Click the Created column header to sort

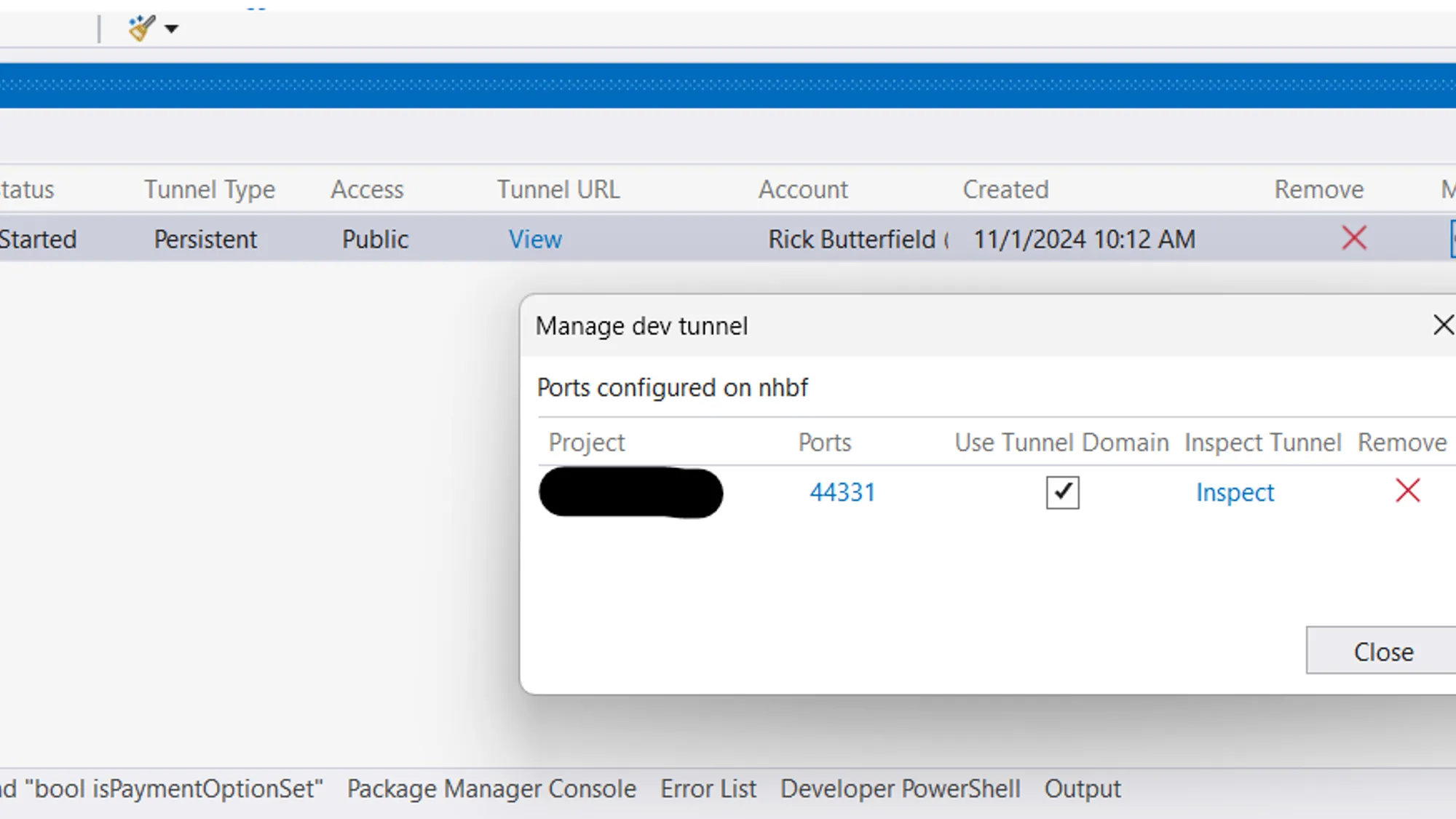pyautogui.click(x=1004, y=189)
